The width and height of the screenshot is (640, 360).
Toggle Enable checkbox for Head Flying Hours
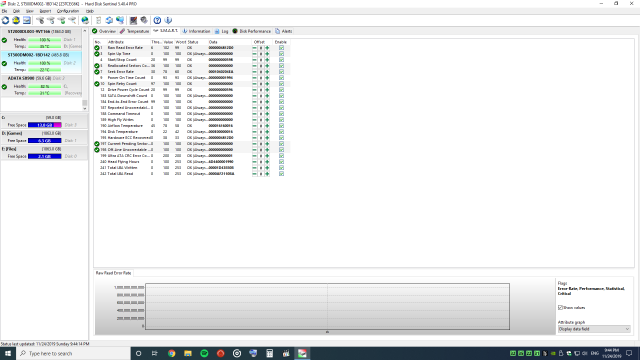click(x=281, y=162)
